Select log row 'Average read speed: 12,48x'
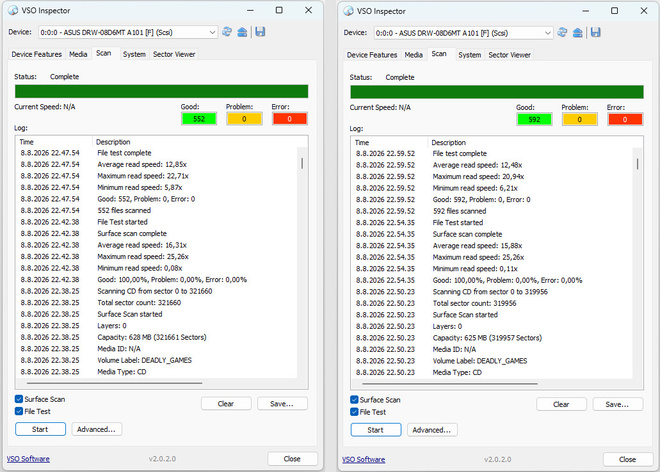The width and height of the screenshot is (660, 472). (x=493, y=165)
